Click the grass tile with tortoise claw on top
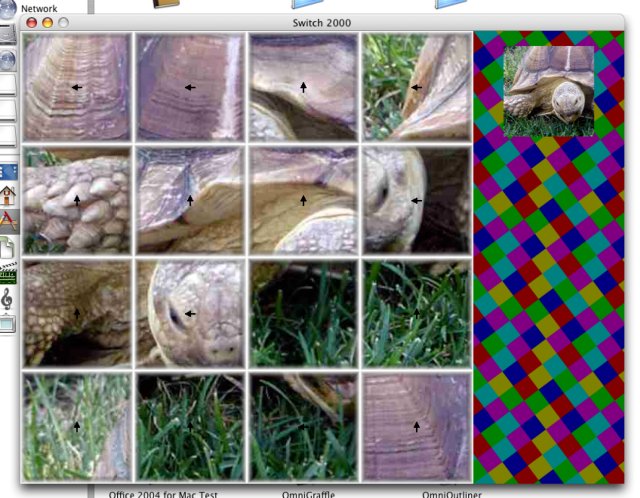Viewport: 640px width, 498px height. [x=303, y=427]
